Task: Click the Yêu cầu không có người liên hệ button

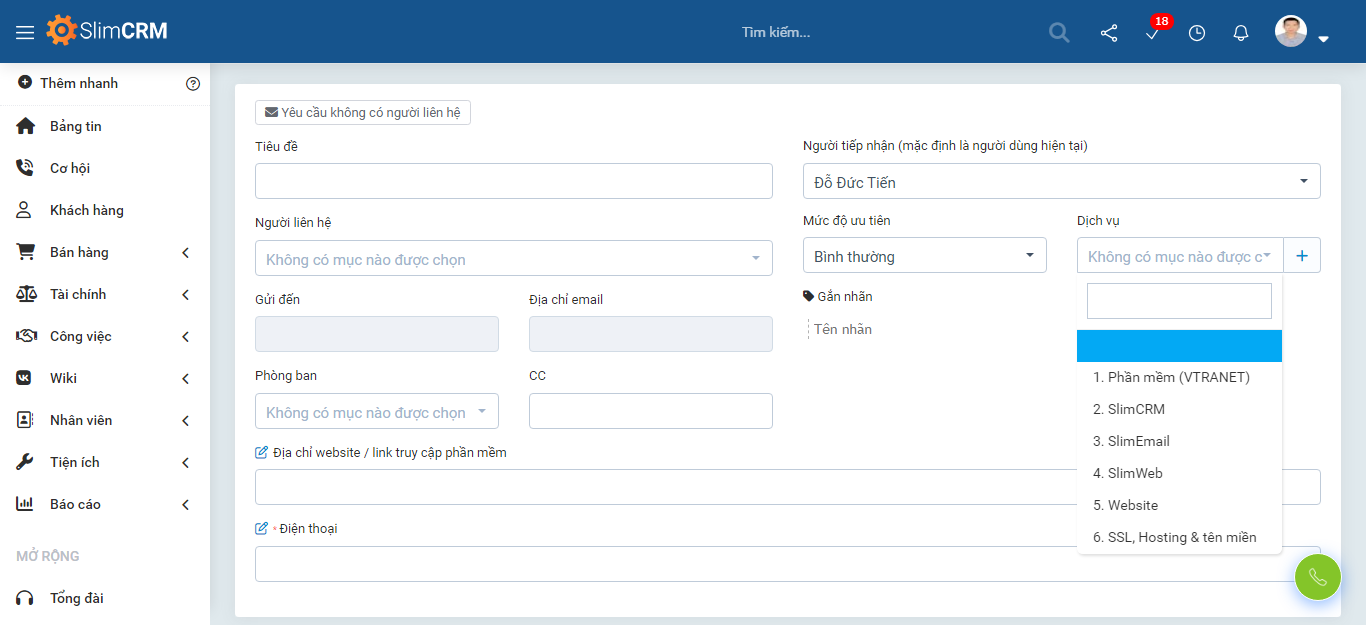Action: 362,112
